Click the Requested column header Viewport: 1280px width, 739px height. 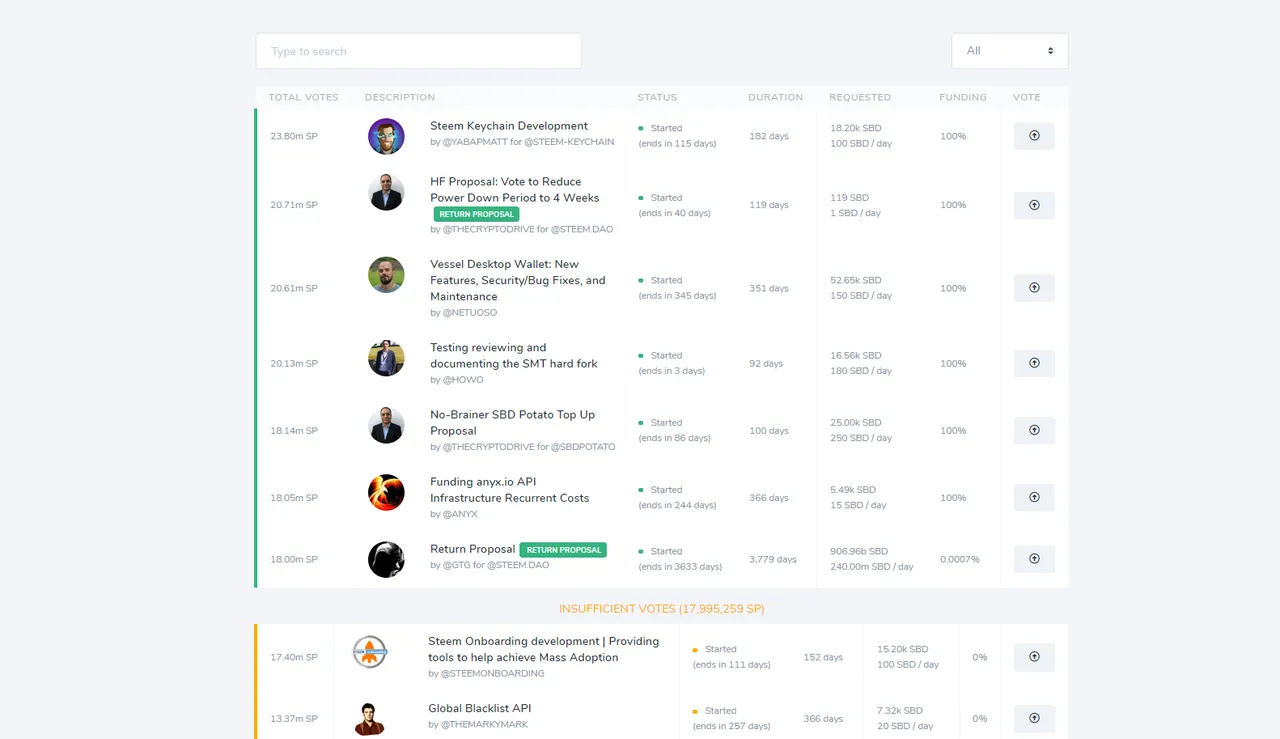860,97
